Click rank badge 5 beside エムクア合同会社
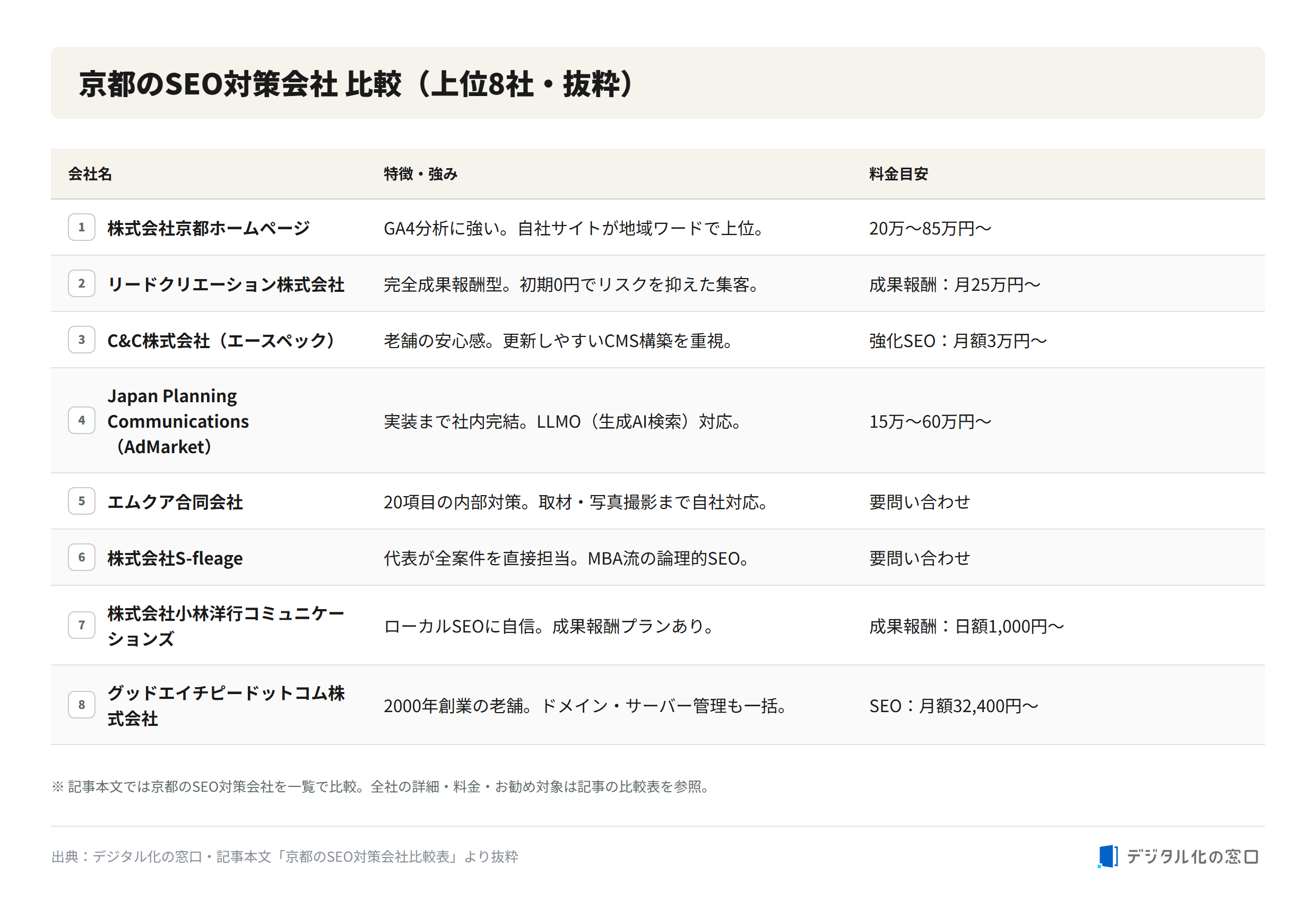Screen dimensions: 1316x918 81,501
